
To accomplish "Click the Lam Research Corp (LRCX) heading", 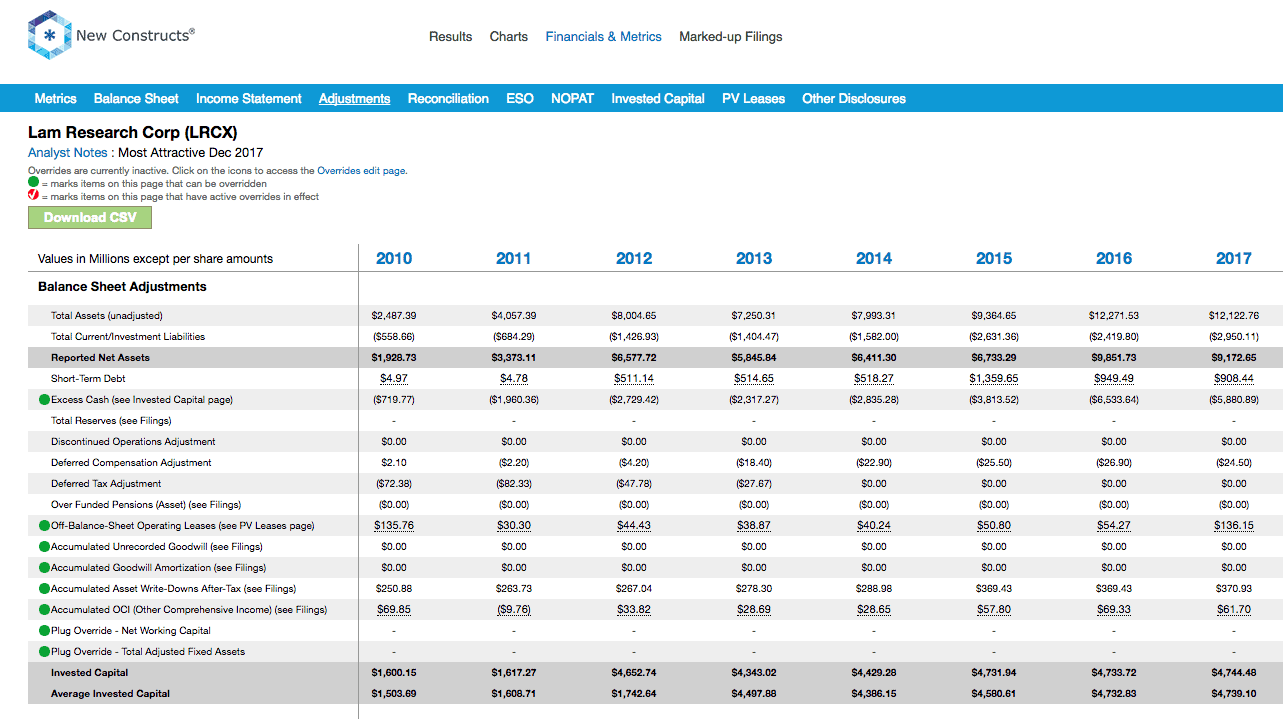I will (133, 132).
